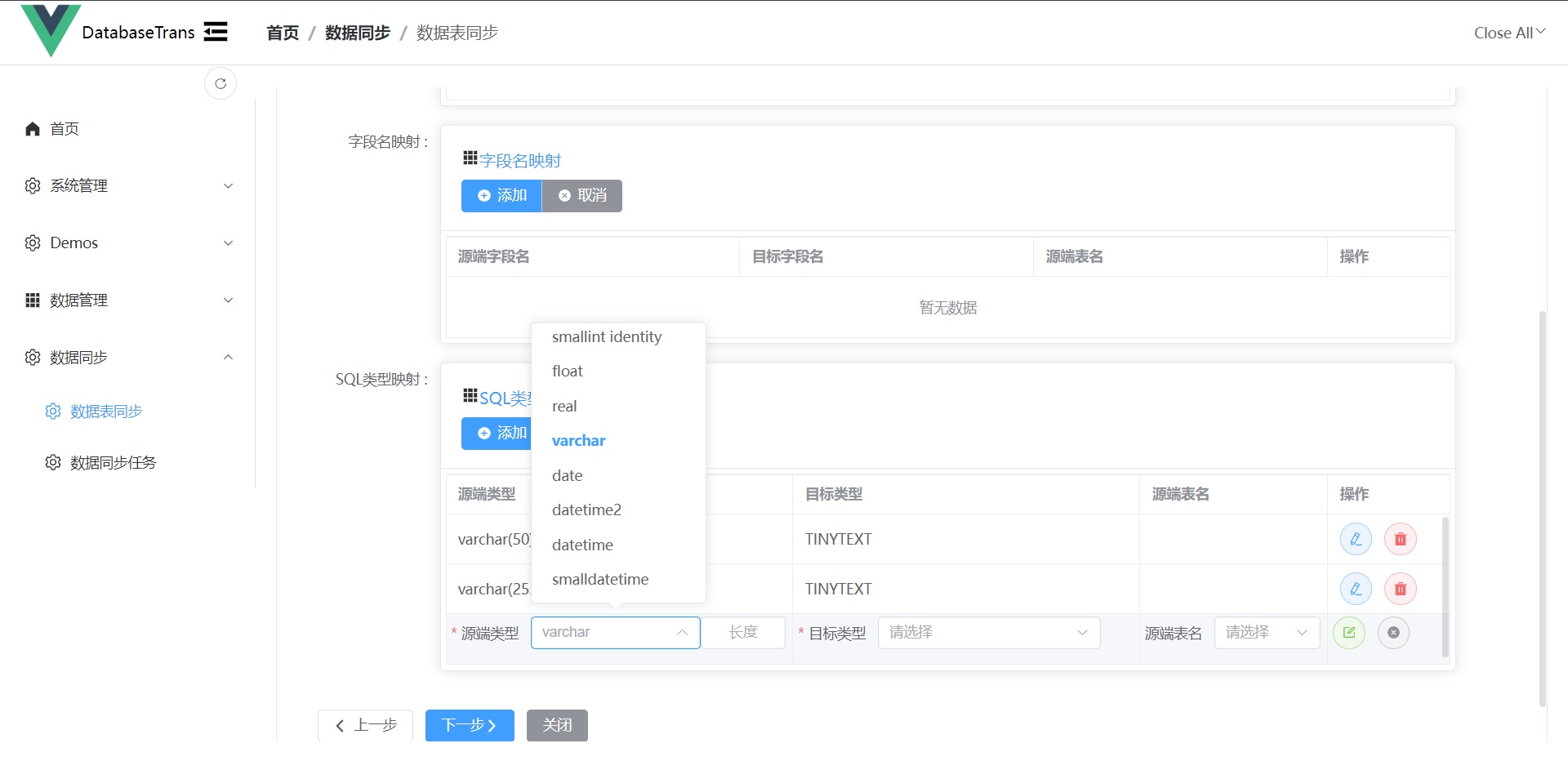This screenshot has height=761, width=1568.
Task: Click the home icon beside 首页 in the sidebar
Action: click(x=33, y=129)
